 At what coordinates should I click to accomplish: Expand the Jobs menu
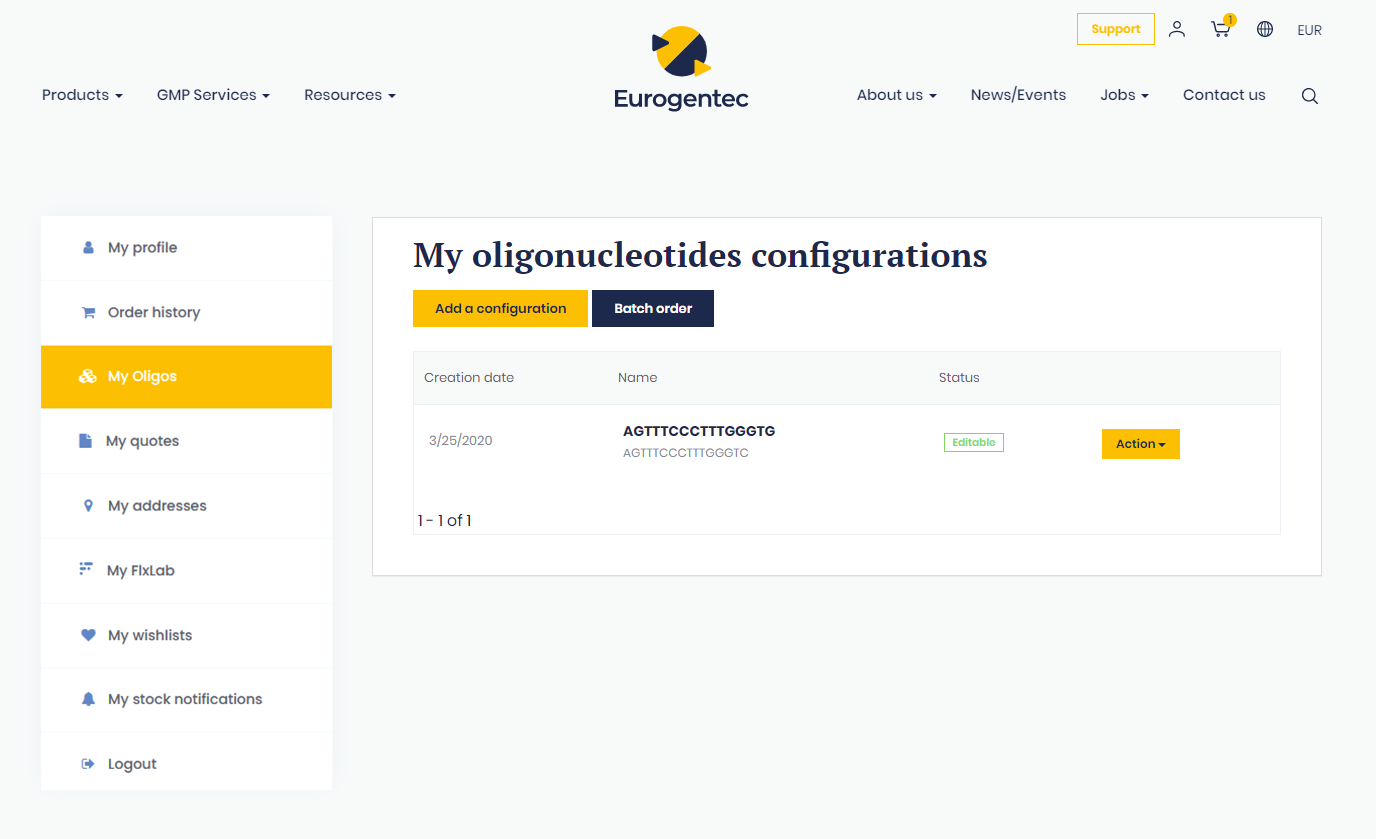pos(1125,95)
